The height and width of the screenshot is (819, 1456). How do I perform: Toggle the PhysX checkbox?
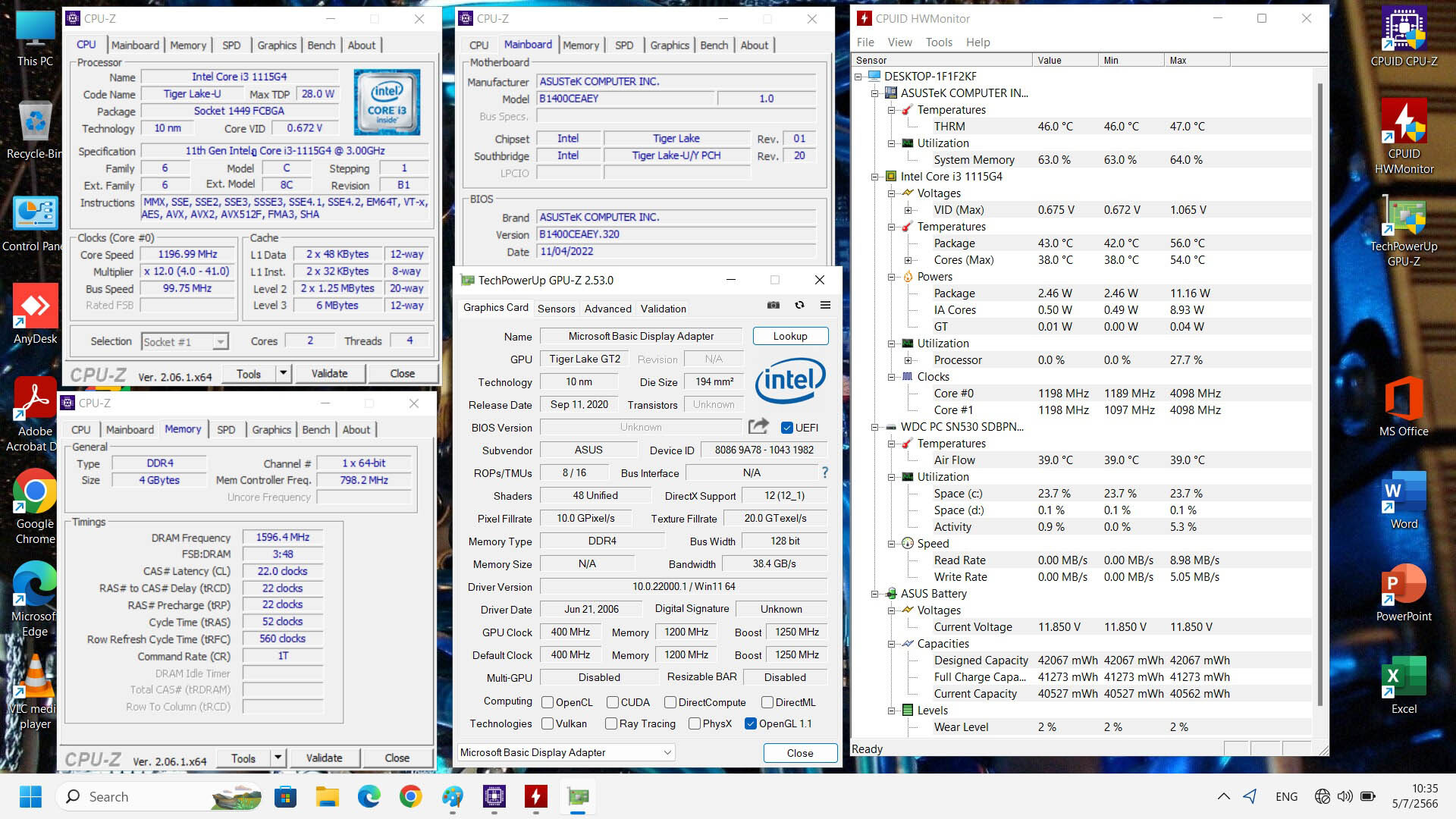(x=695, y=723)
